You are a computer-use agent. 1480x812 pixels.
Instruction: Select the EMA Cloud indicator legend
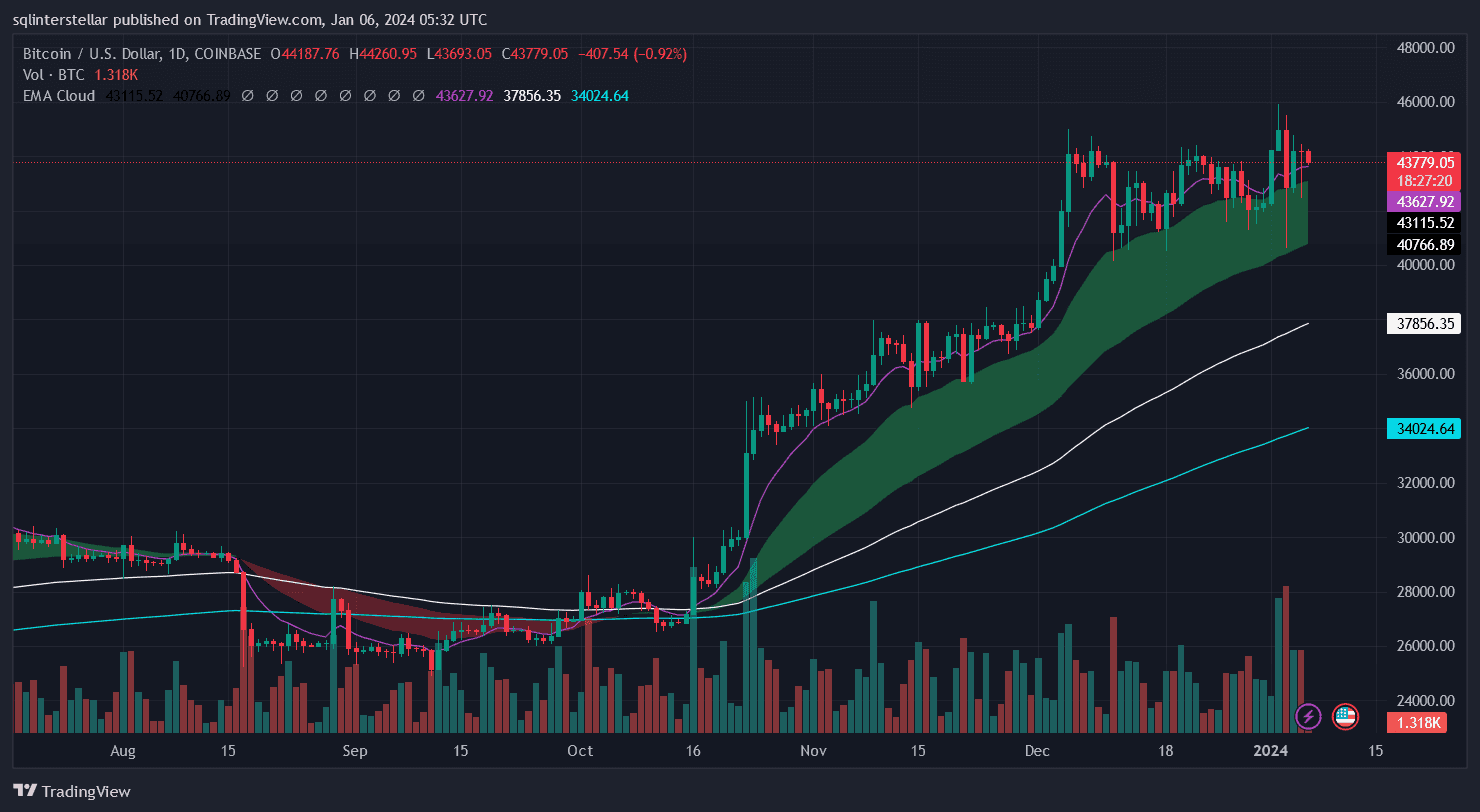coord(59,96)
